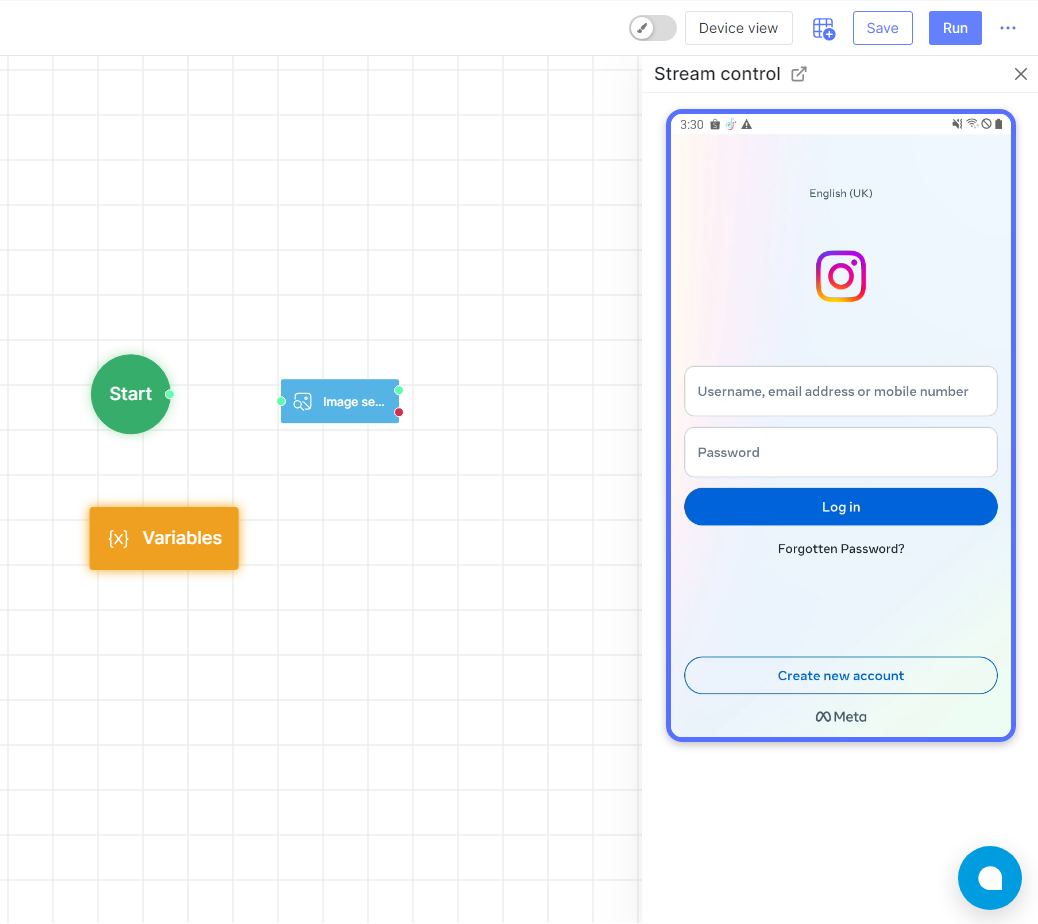Close the Stream control panel
This screenshot has width=1038, height=924.
point(1020,73)
